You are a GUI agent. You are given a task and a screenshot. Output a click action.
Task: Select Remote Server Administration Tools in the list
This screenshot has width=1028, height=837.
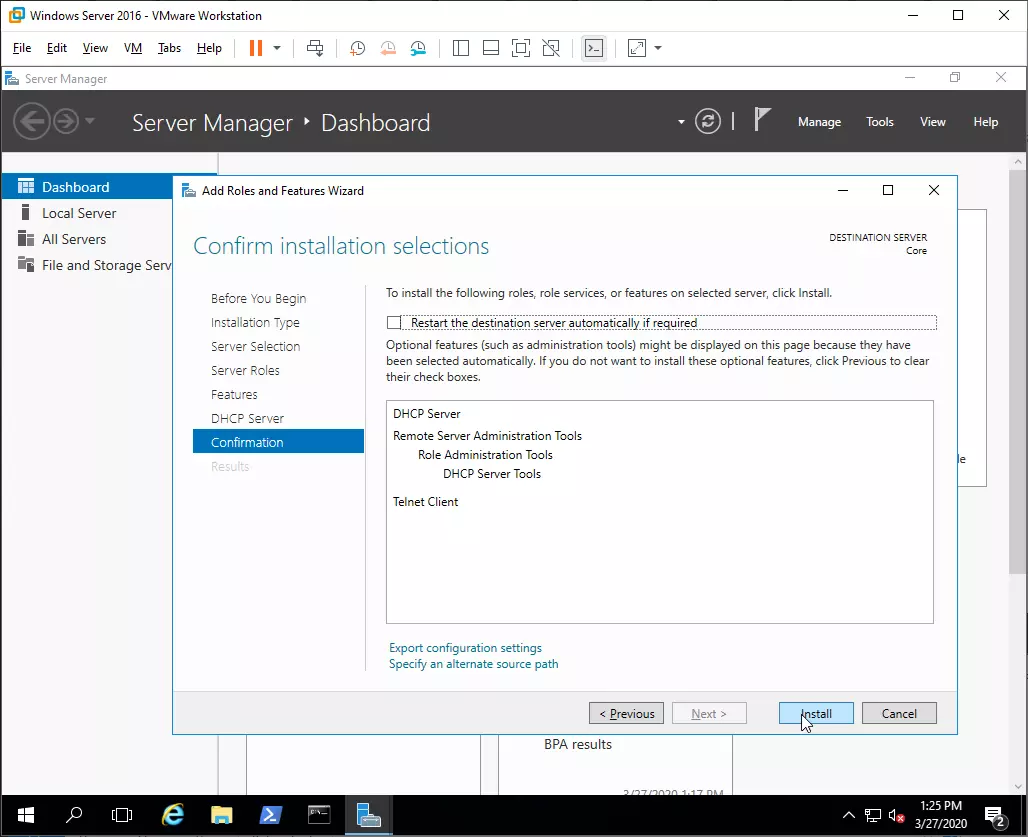pos(487,436)
